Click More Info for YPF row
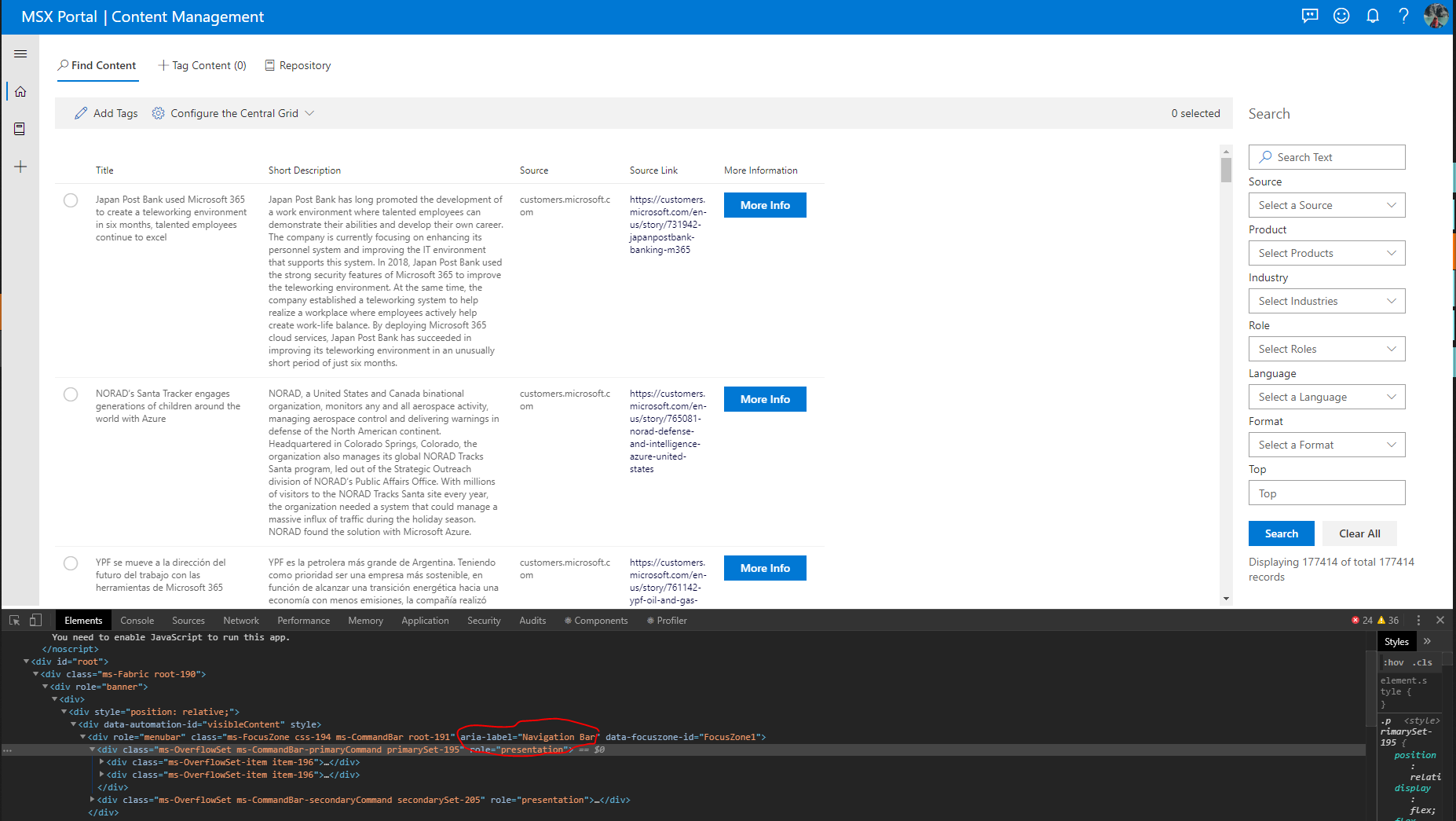 (765, 568)
